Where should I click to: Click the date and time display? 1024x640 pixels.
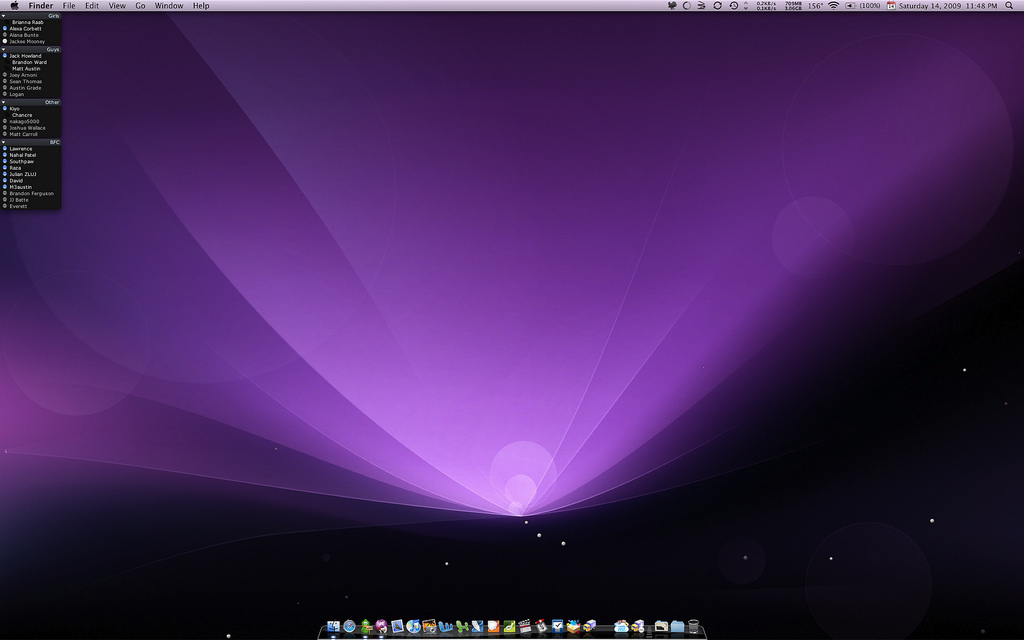pyautogui.click(x=947, y=6)
